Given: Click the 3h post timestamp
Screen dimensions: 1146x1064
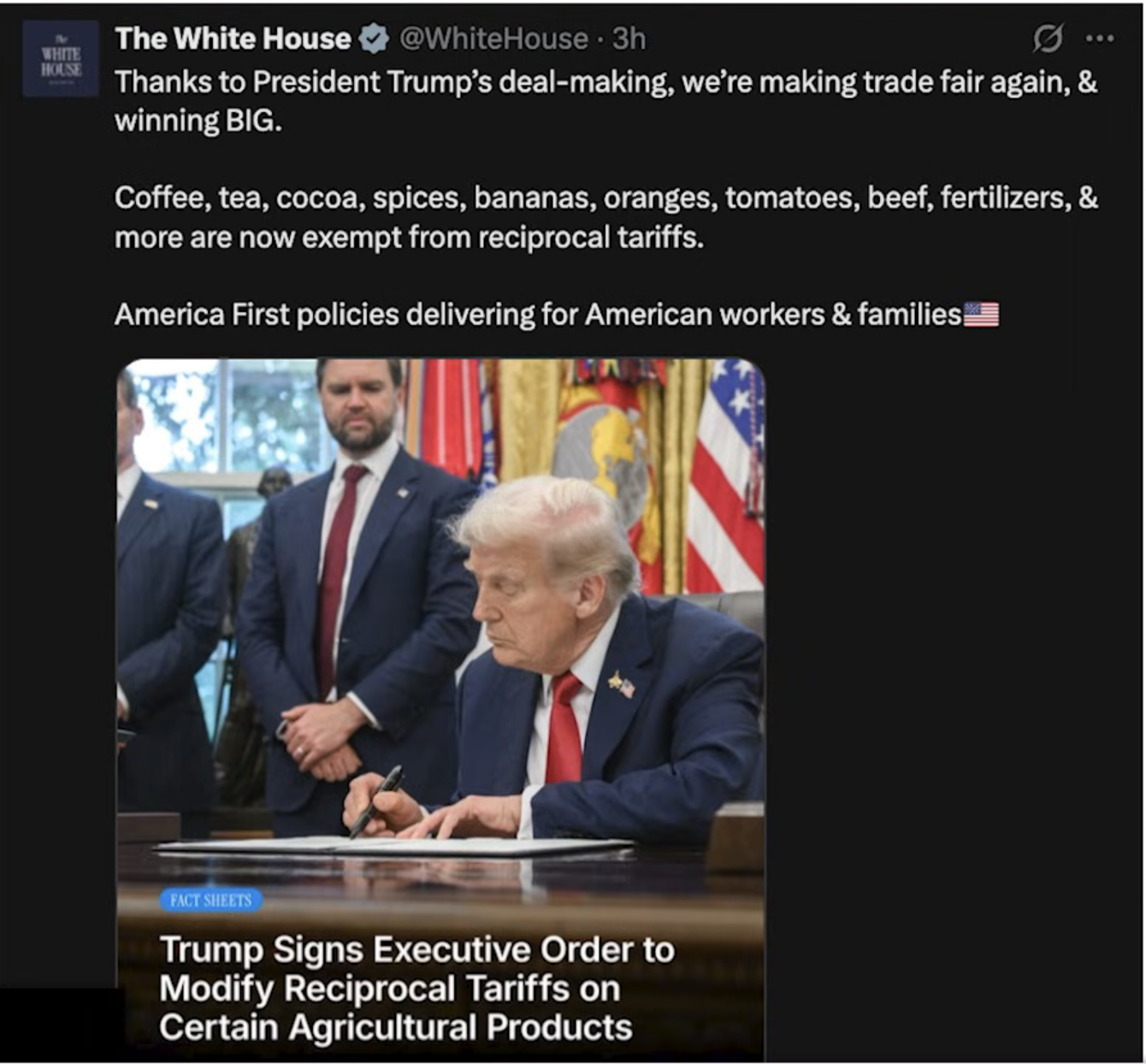Looking at the screenshot, I should point(629,38).
